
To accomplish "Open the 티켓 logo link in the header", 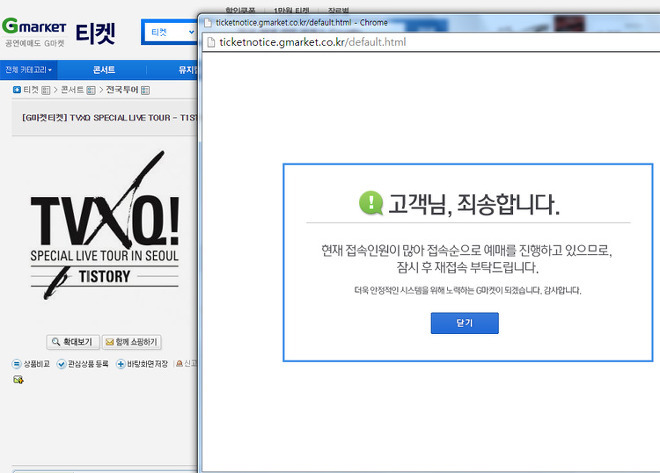I will [96, 33].
